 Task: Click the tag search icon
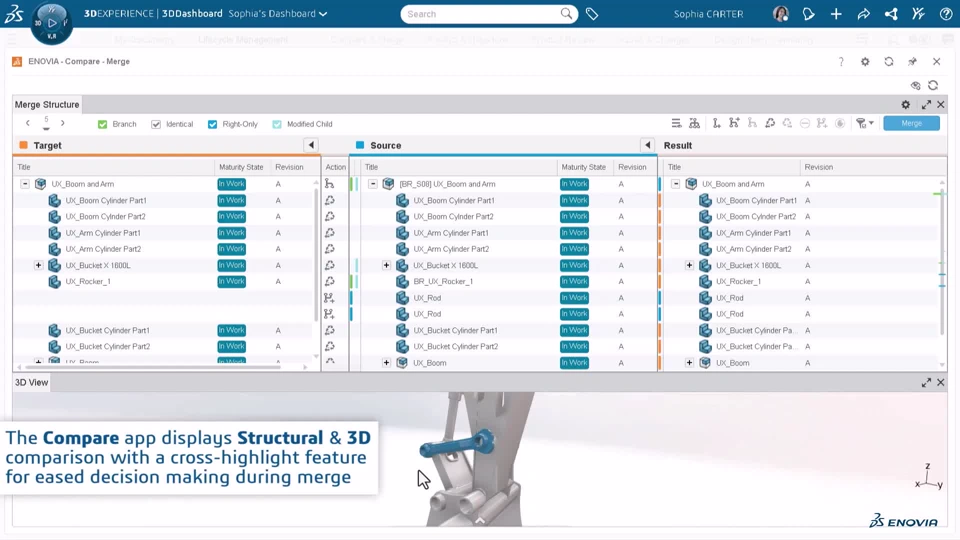pos(592,14)
